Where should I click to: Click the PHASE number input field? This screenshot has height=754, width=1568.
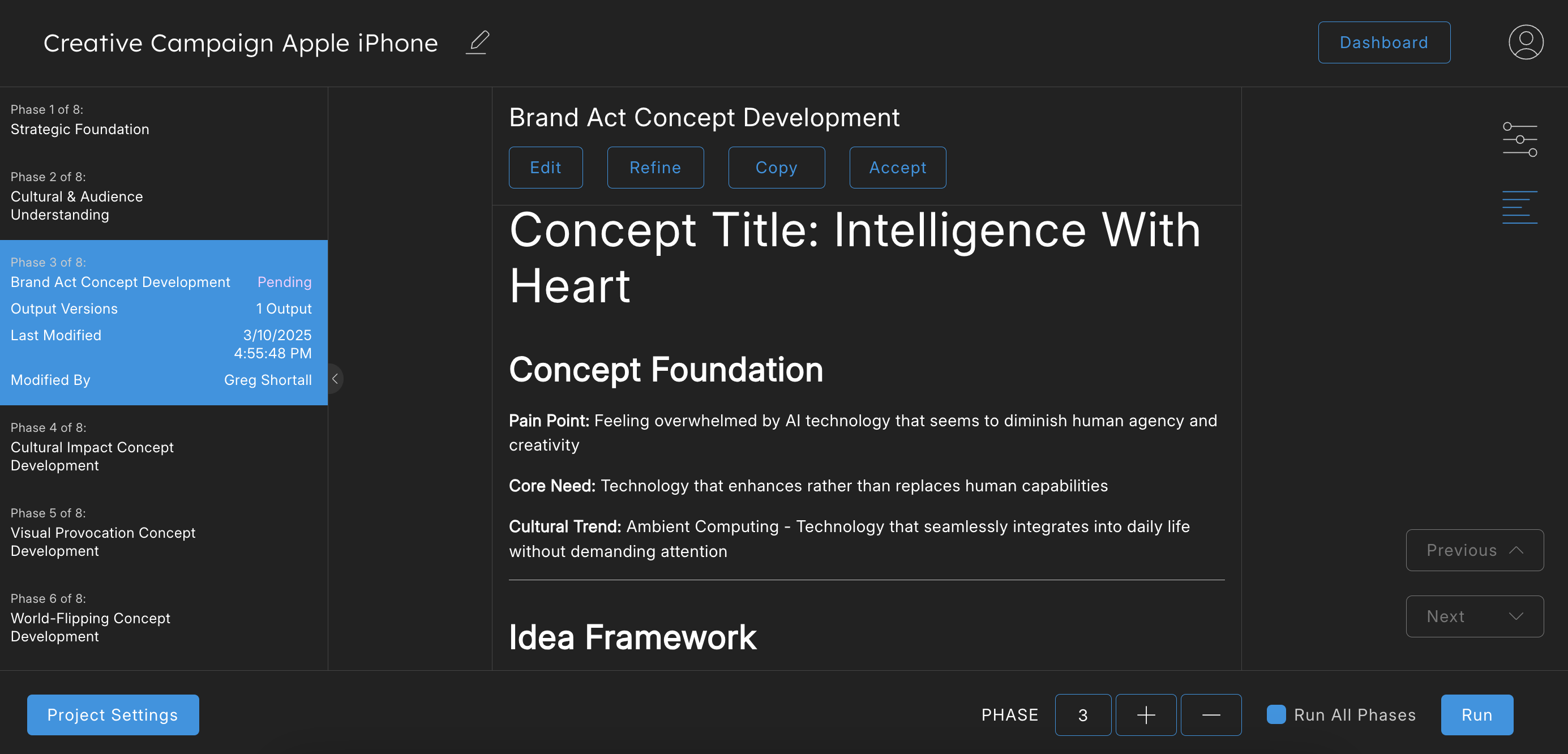pyautogui.click(x=1082, y=714)
